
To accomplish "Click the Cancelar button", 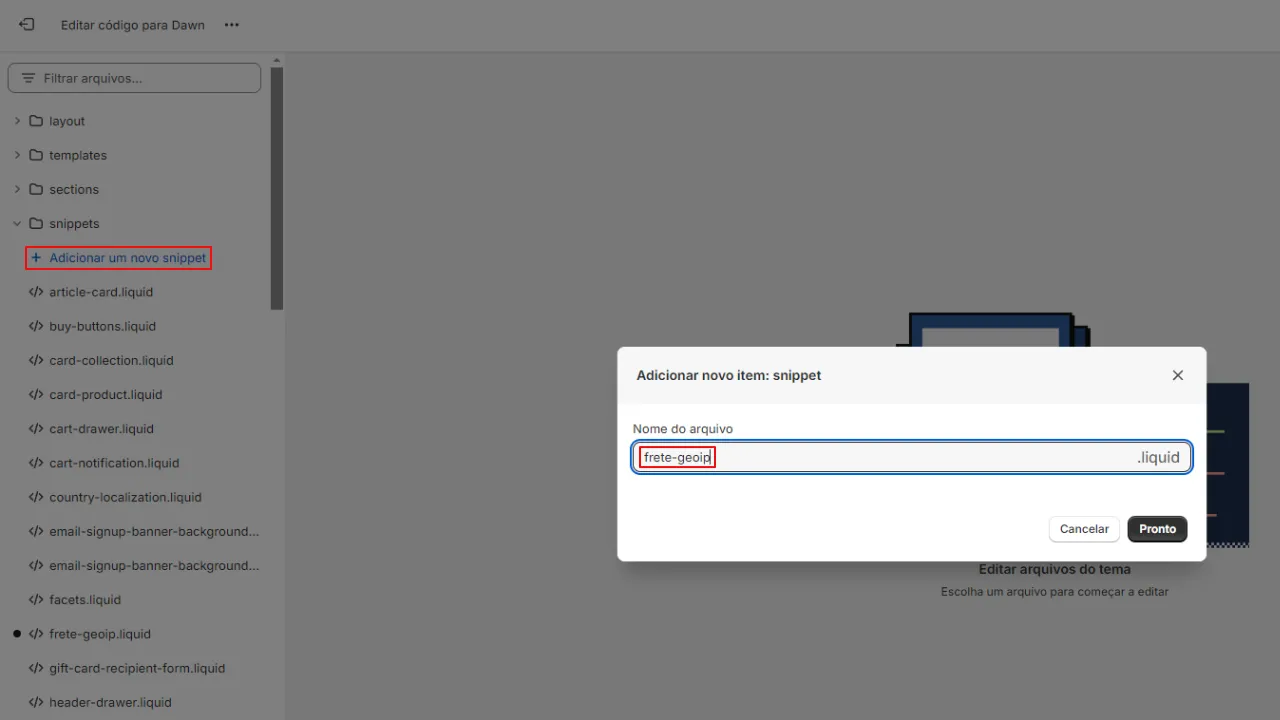I will point(1084,529).
